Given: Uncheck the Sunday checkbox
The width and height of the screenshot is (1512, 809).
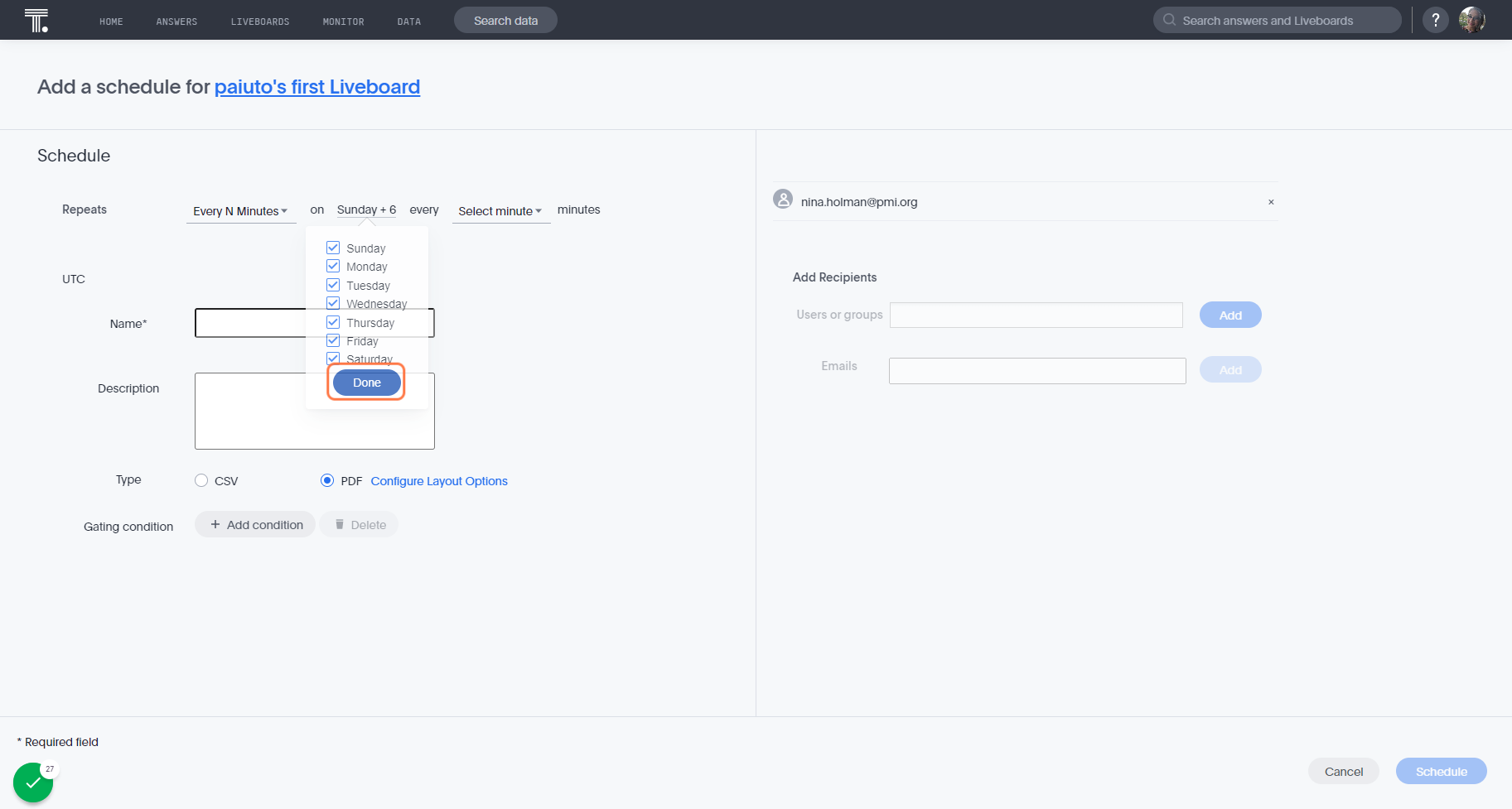Looking at the screenshot, I should click(x=333, y=248).
